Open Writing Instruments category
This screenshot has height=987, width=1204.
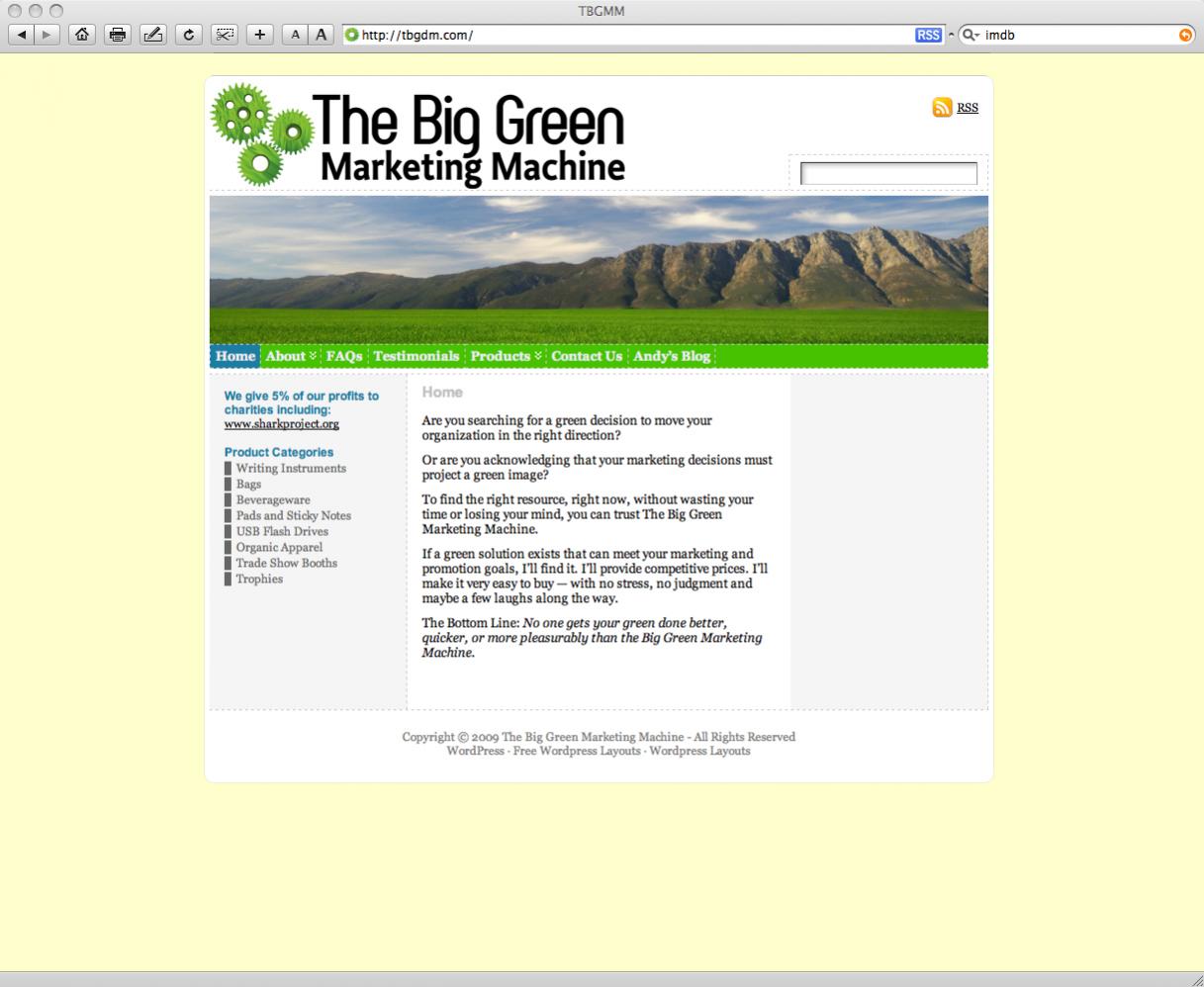(291, 469)
